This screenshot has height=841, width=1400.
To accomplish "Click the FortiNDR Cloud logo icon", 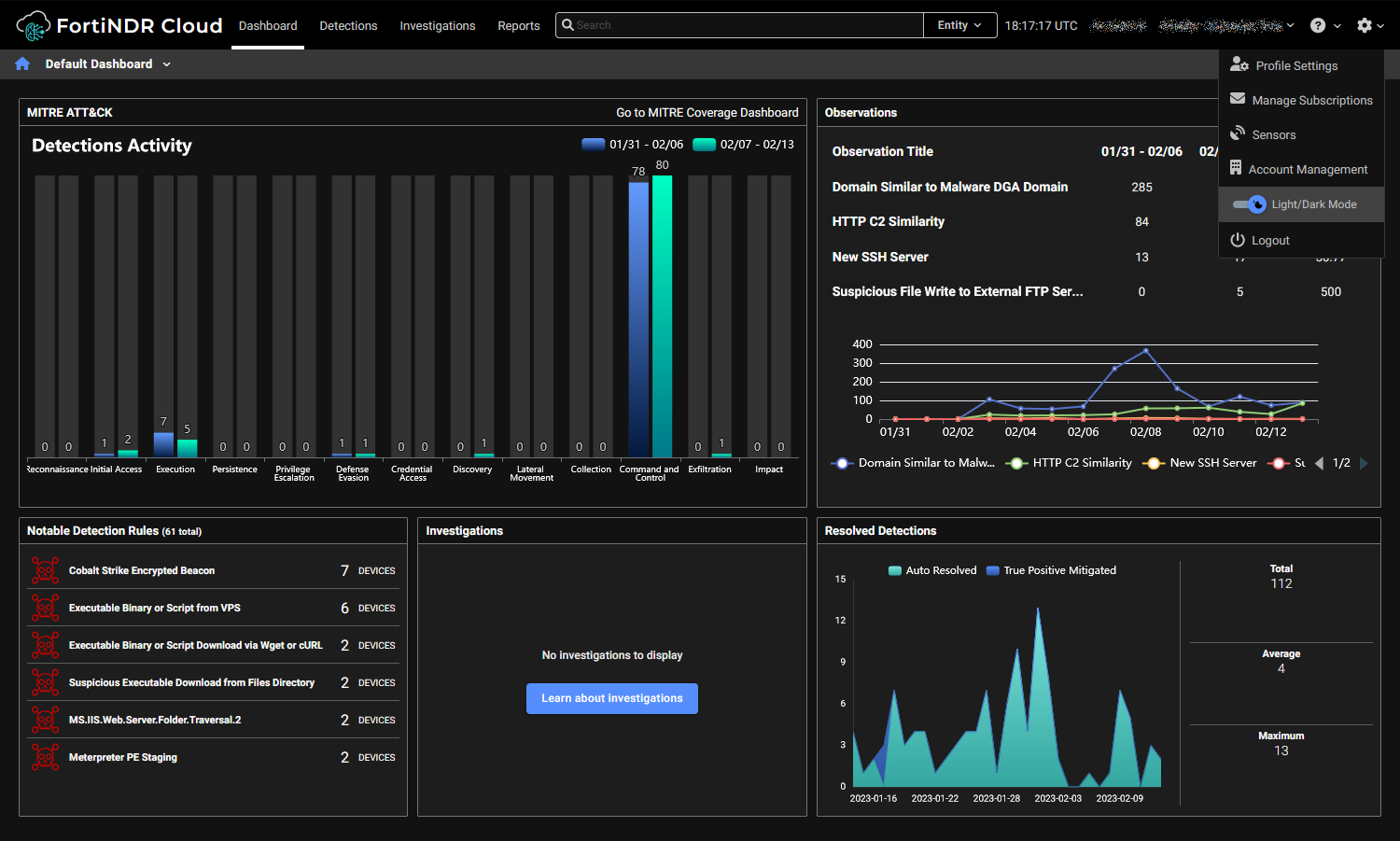I will point(33,26).
